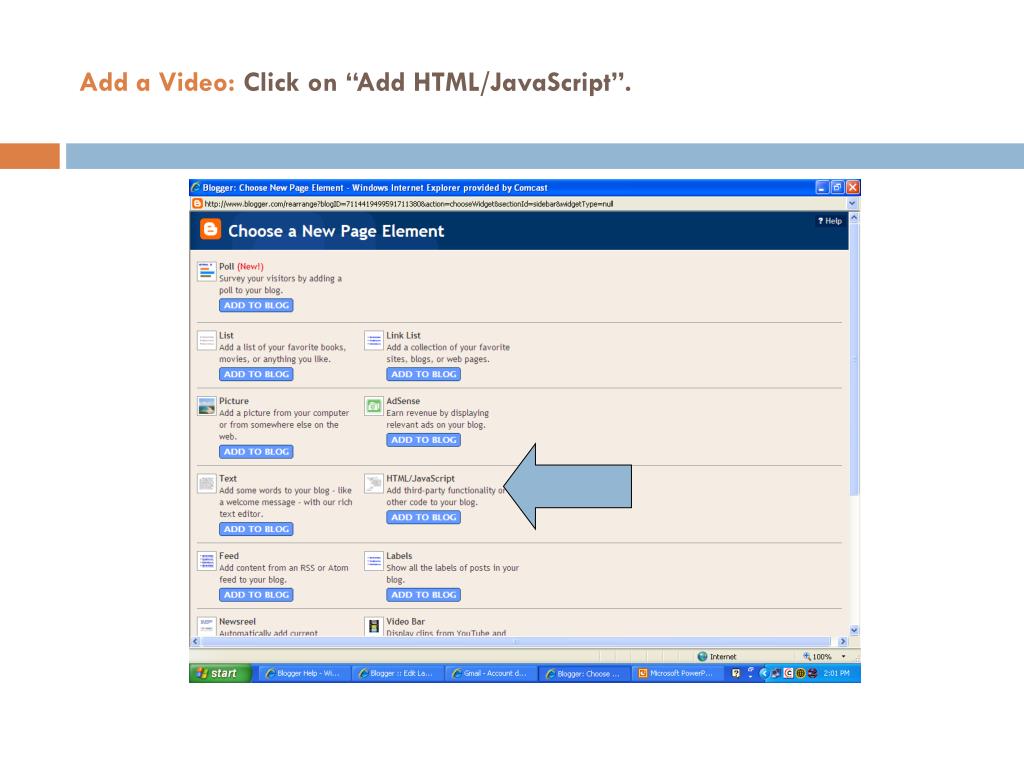
Task: Click the Newsreel element icon
Action: 206,625
